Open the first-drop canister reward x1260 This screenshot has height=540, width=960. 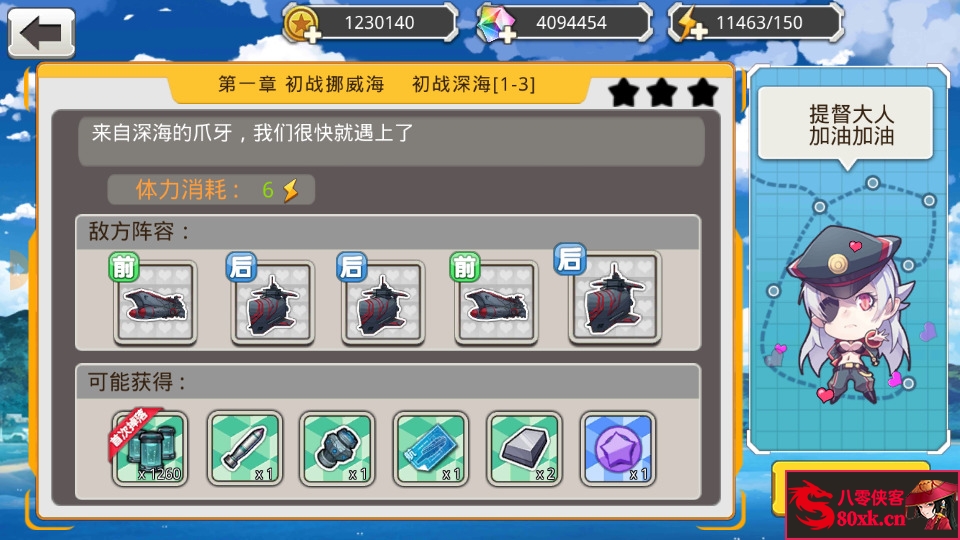tap(149, 449)
